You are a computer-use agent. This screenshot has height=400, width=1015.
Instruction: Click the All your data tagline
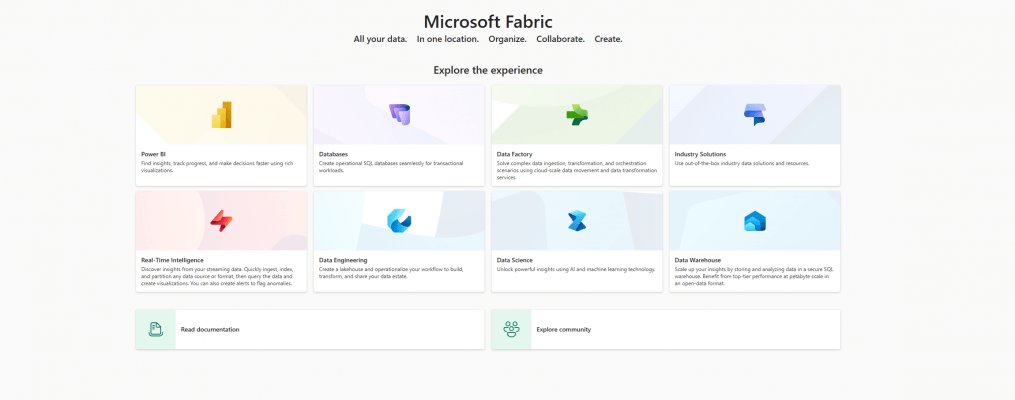tap(381, 39)
